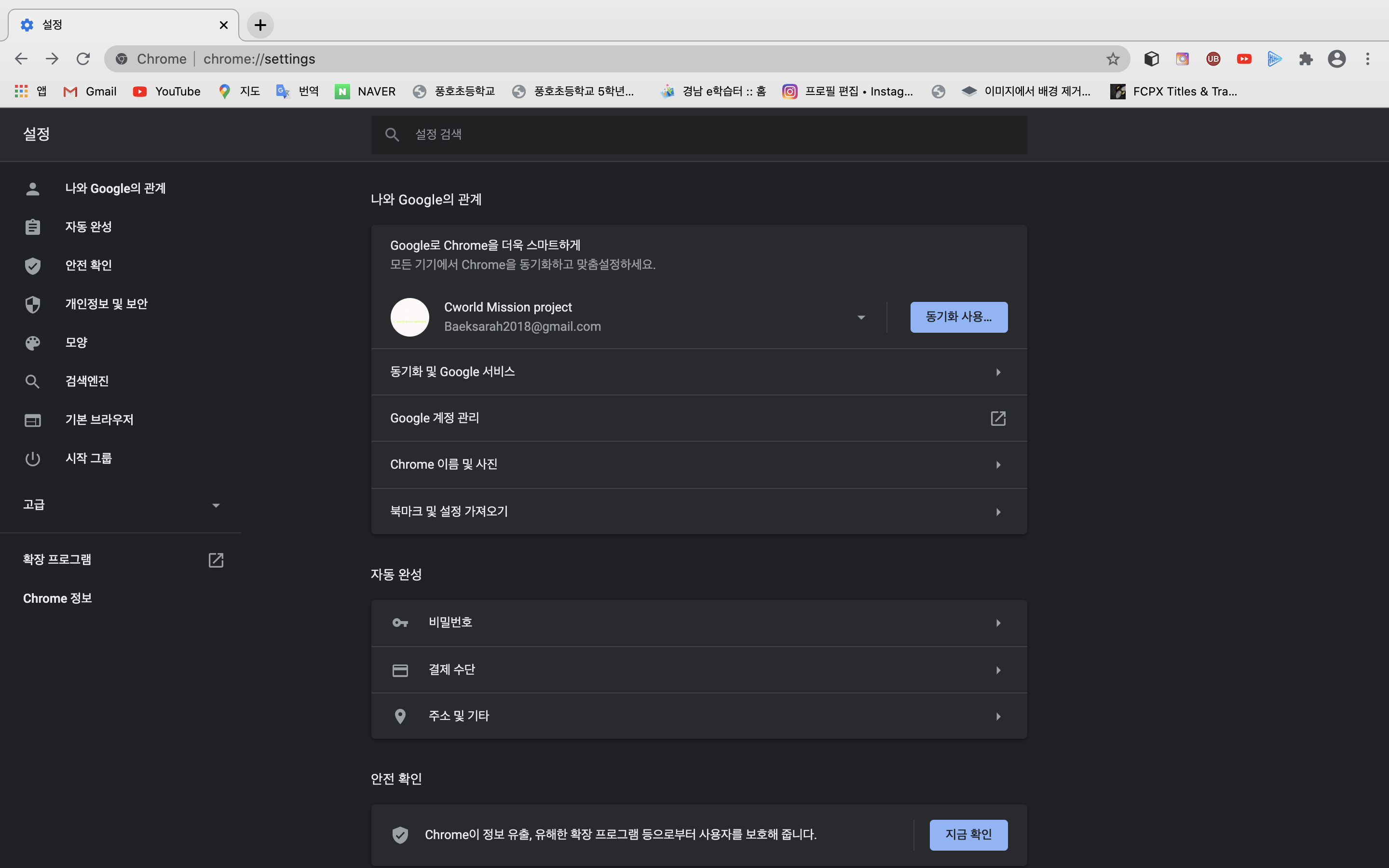
Task: Bookmark this page with the star icon
Action: tap(1113, 58)
